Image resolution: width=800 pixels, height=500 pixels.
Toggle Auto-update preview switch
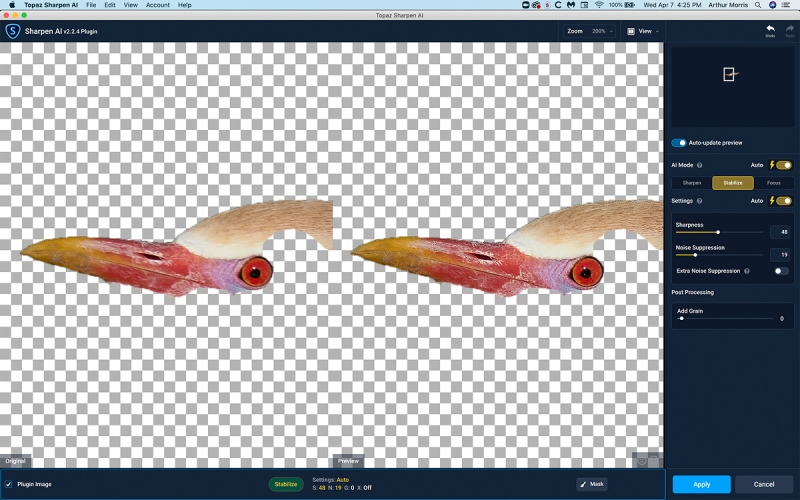[679, 143]
